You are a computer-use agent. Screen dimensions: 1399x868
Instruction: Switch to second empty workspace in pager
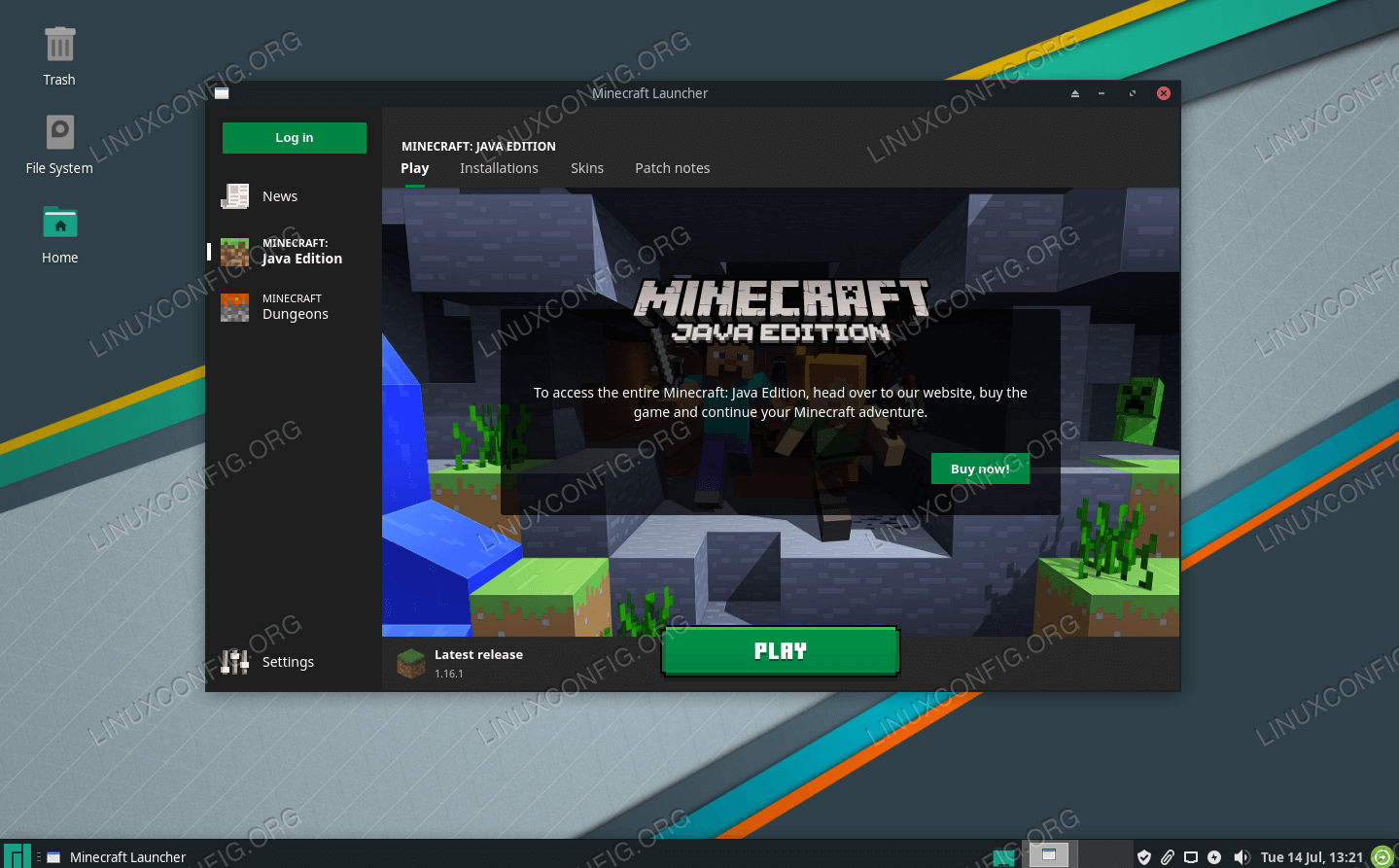(x=1106, y=854)
